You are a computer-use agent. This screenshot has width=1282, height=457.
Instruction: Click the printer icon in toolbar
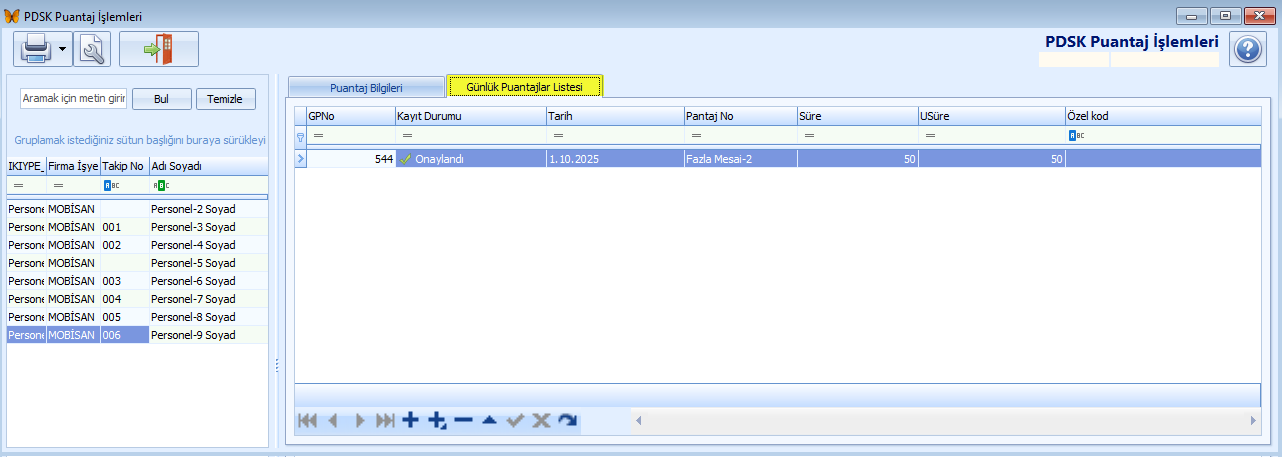(x=34, y=49)
